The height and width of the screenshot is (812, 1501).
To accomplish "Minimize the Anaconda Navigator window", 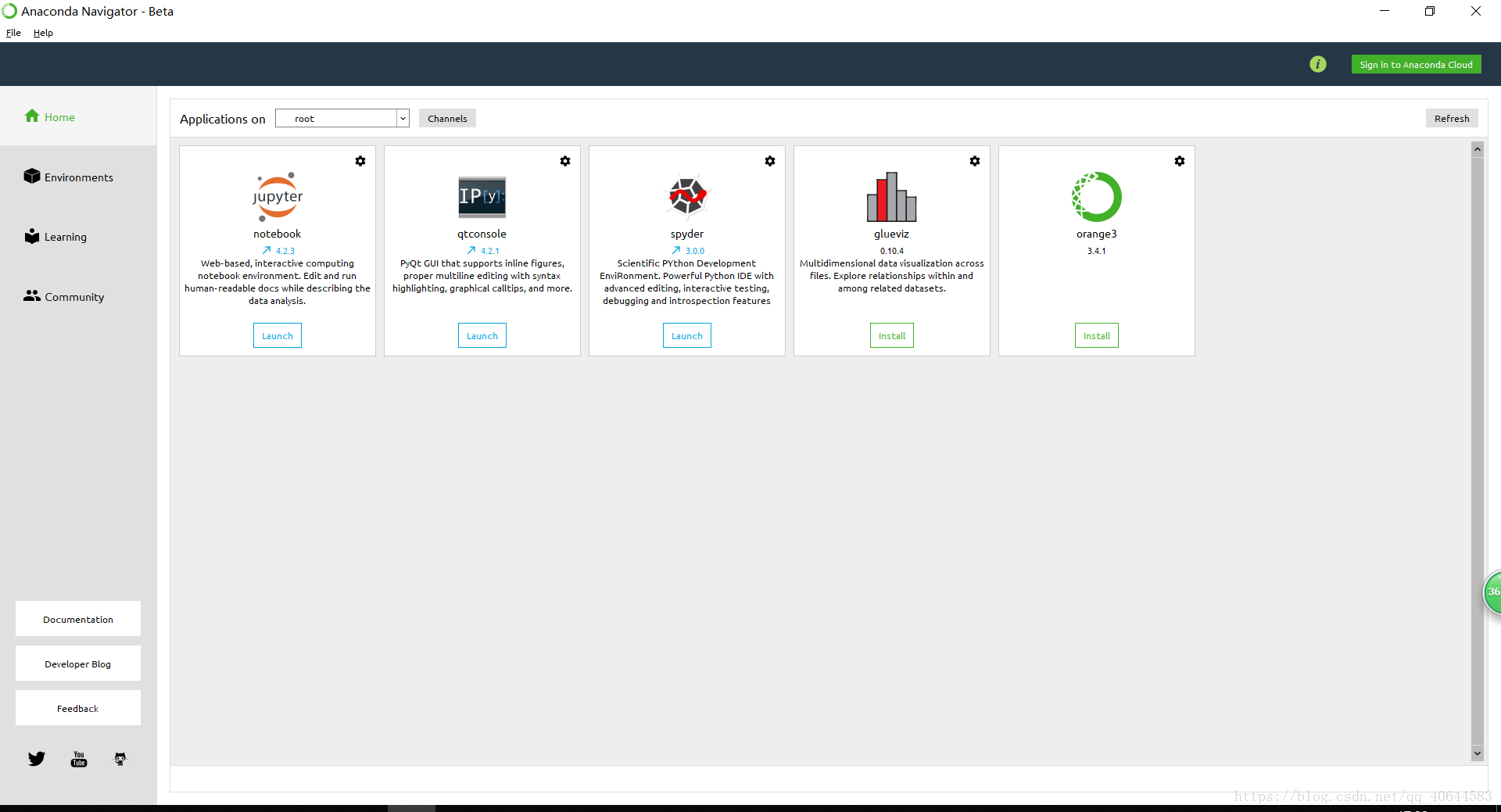I will click(x=1385, y=11).
